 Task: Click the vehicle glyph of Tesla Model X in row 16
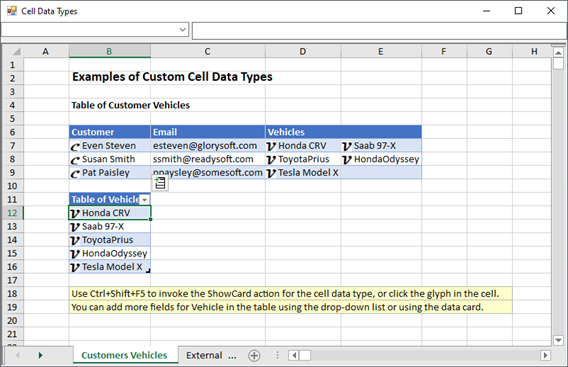(x=75, y=267)
